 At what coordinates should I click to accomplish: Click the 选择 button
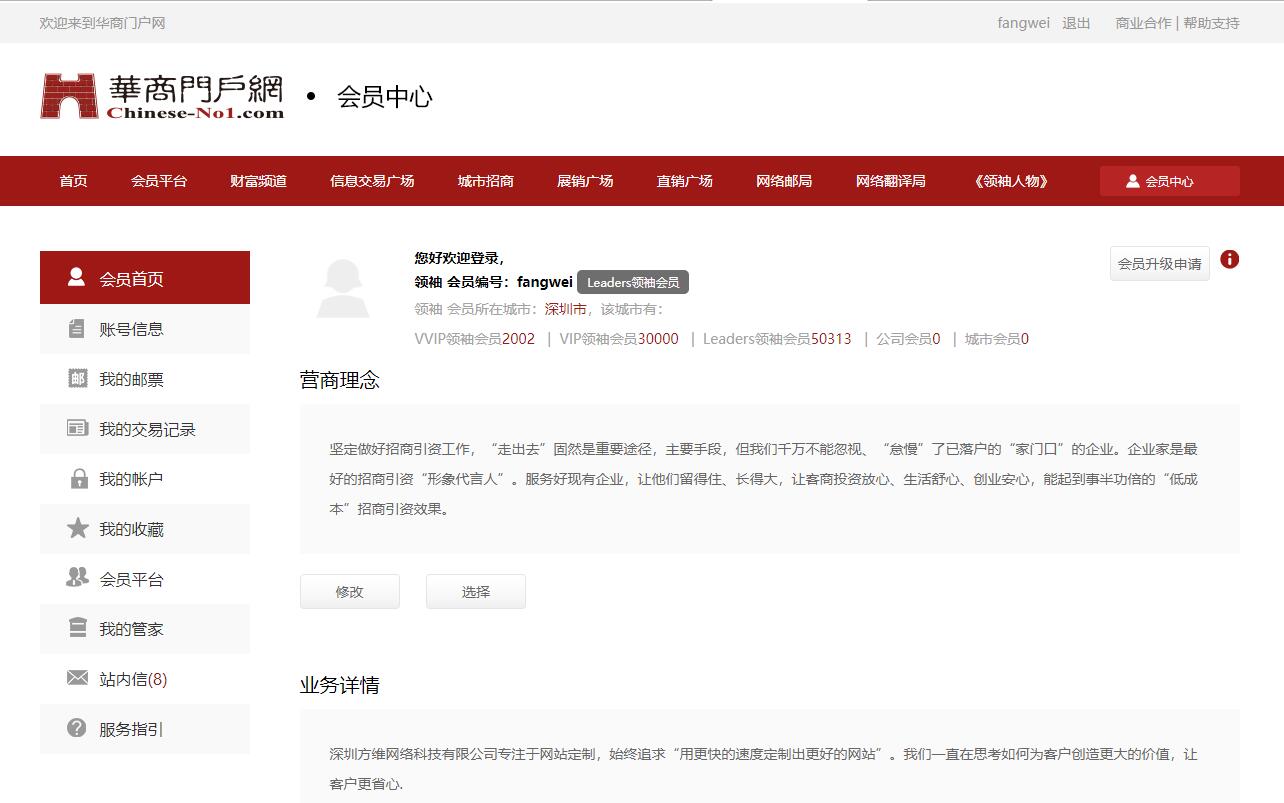click(475, 591)
